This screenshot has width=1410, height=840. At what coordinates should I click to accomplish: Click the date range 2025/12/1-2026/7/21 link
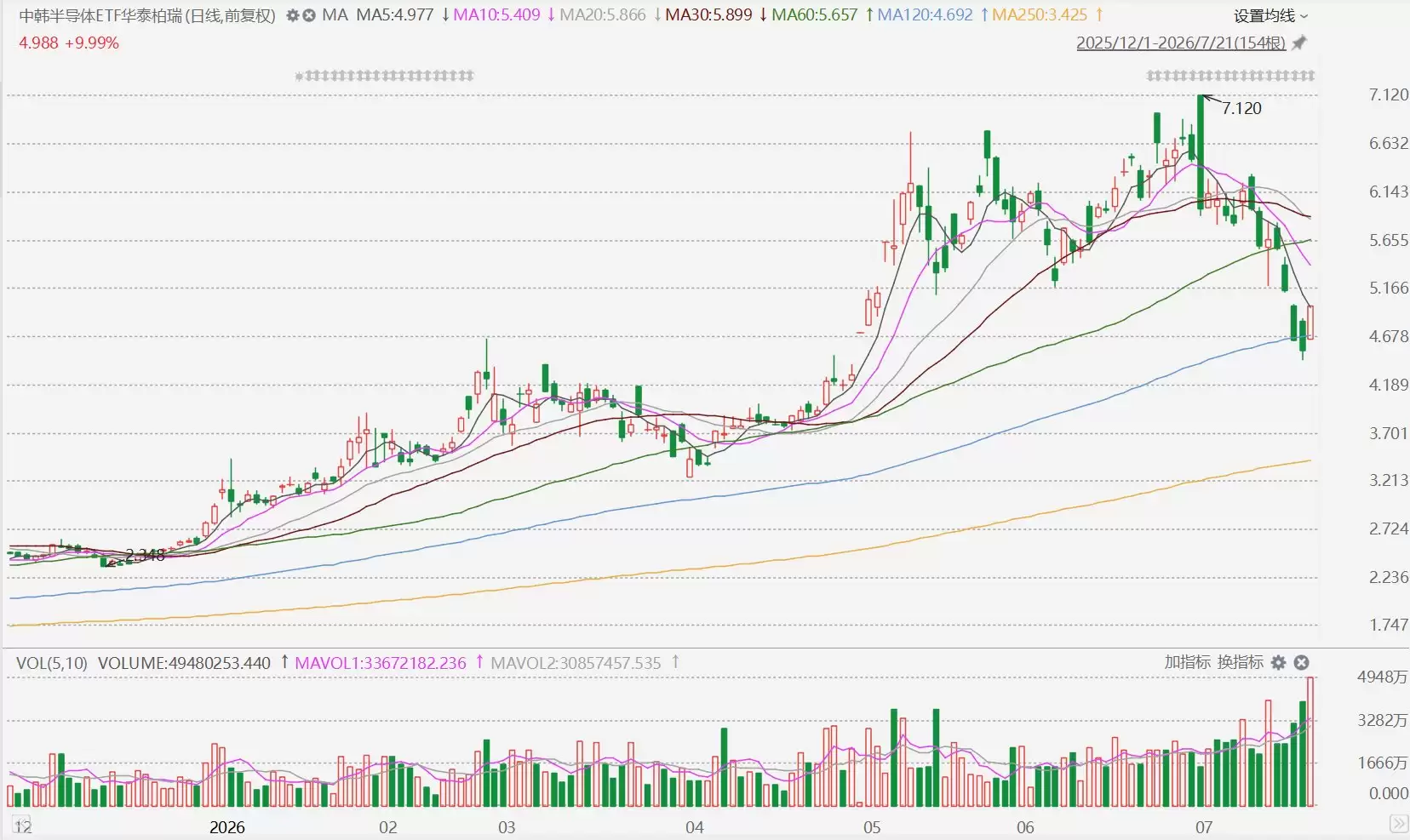coord(1181,43)
